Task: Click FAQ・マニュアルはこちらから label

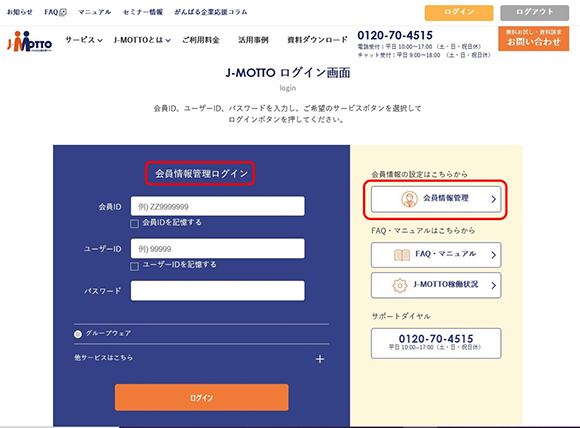Action: pyautogui.click(x=423, y=231)
